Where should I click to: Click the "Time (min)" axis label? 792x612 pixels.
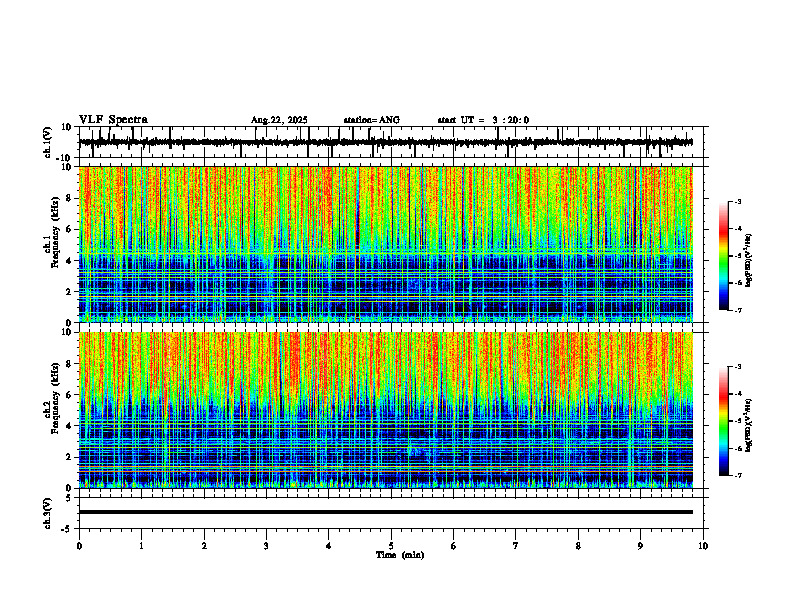coord(400,555)
